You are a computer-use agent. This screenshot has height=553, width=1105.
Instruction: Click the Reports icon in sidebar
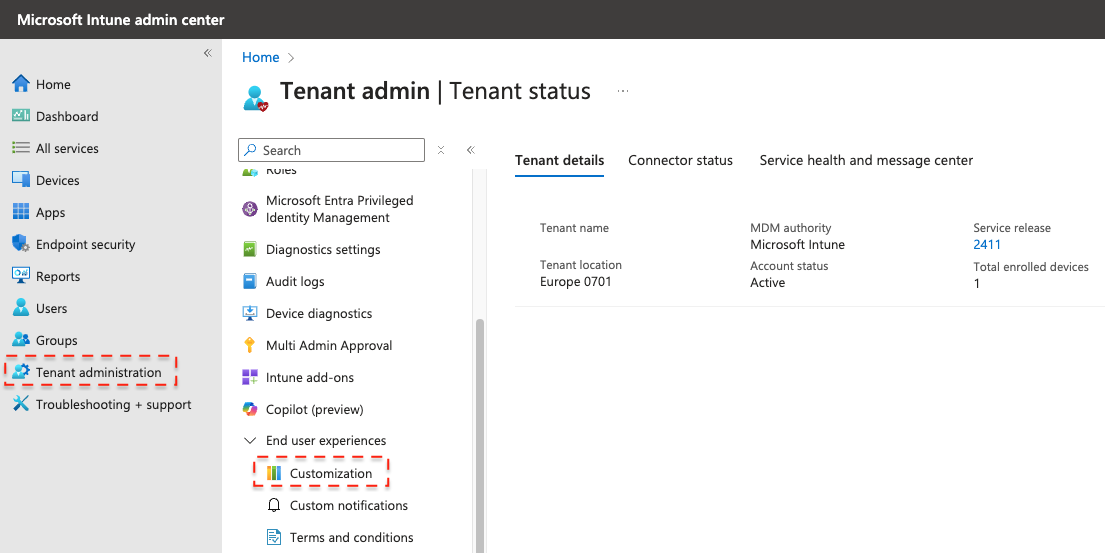(21, 276)
